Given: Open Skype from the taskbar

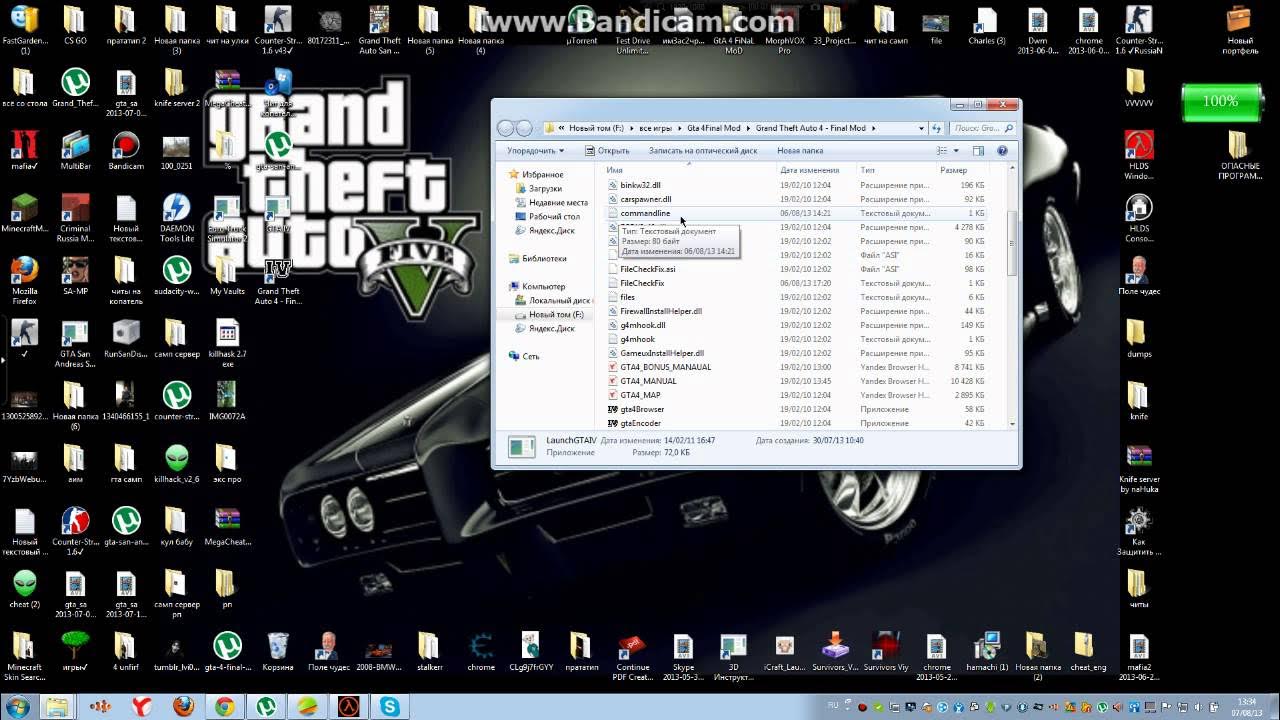Looking at the screenshot, I should [389, 706].
